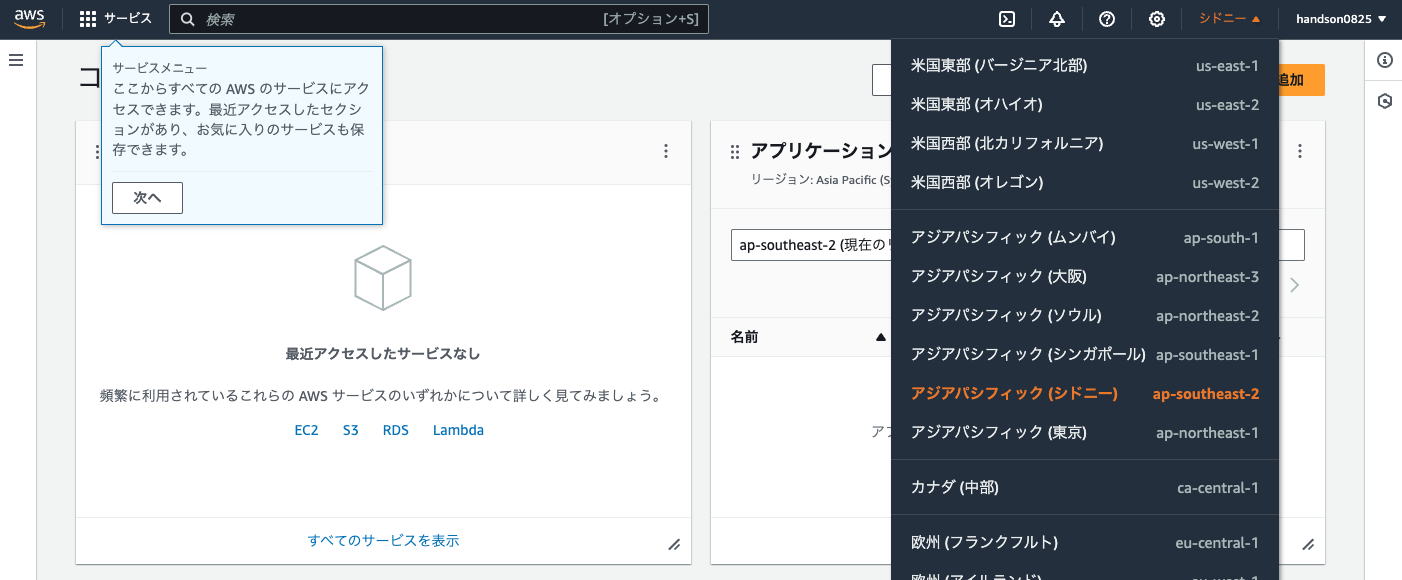The width and height of the screenshot is (1402, 580).
Task: Select Canada Central ca-central-1 region
Action: (x=1085, y=488)
